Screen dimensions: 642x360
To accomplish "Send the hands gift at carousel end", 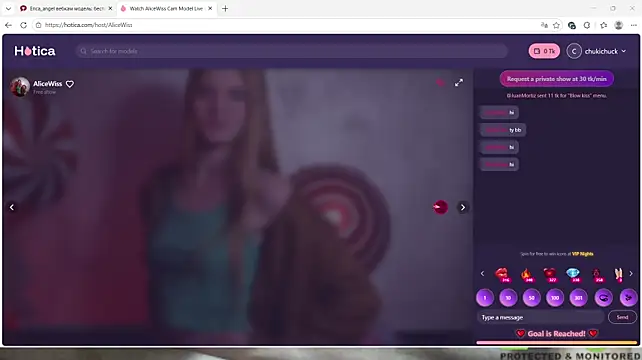I will [x=618, y=274].
